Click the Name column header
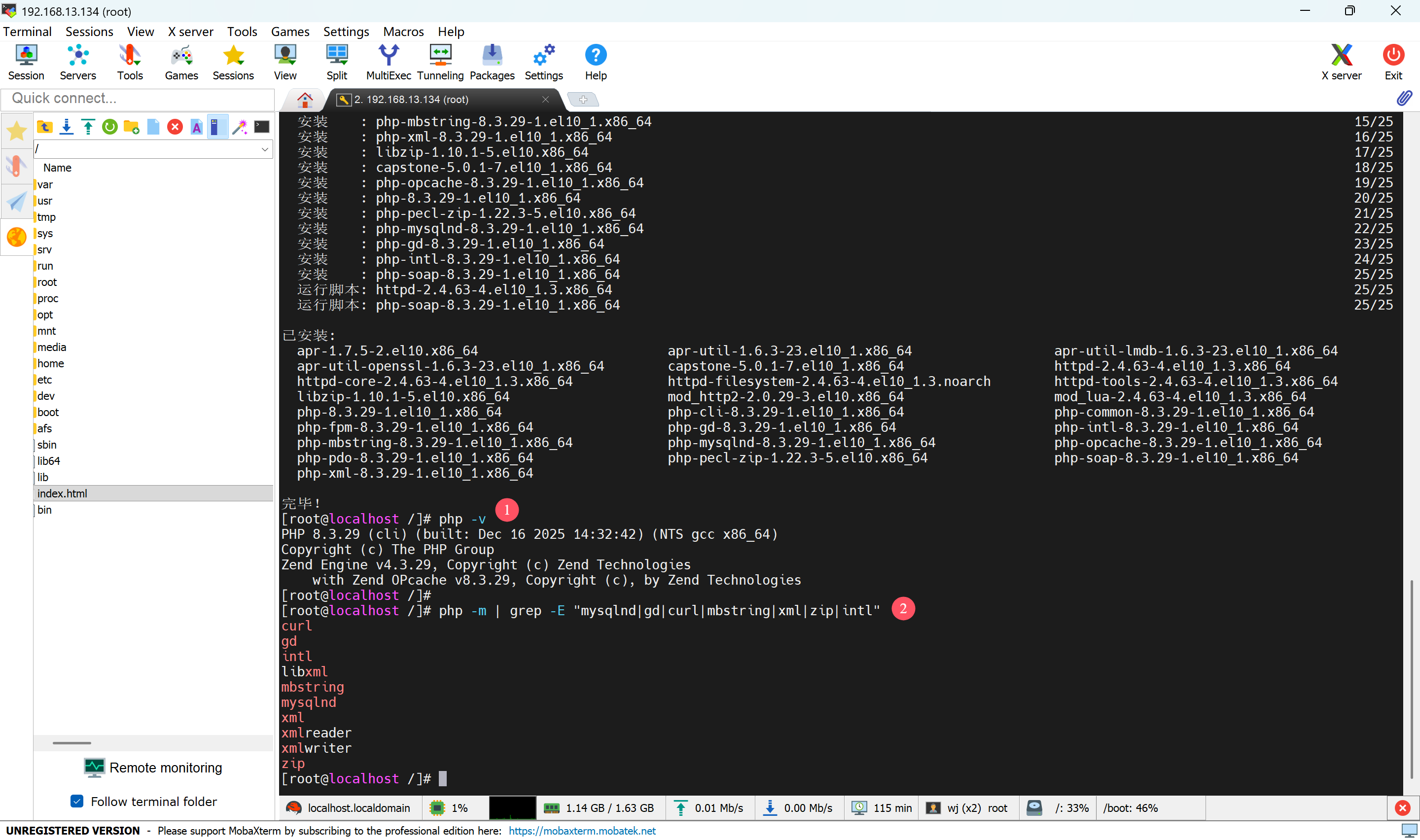 [57, 168]
